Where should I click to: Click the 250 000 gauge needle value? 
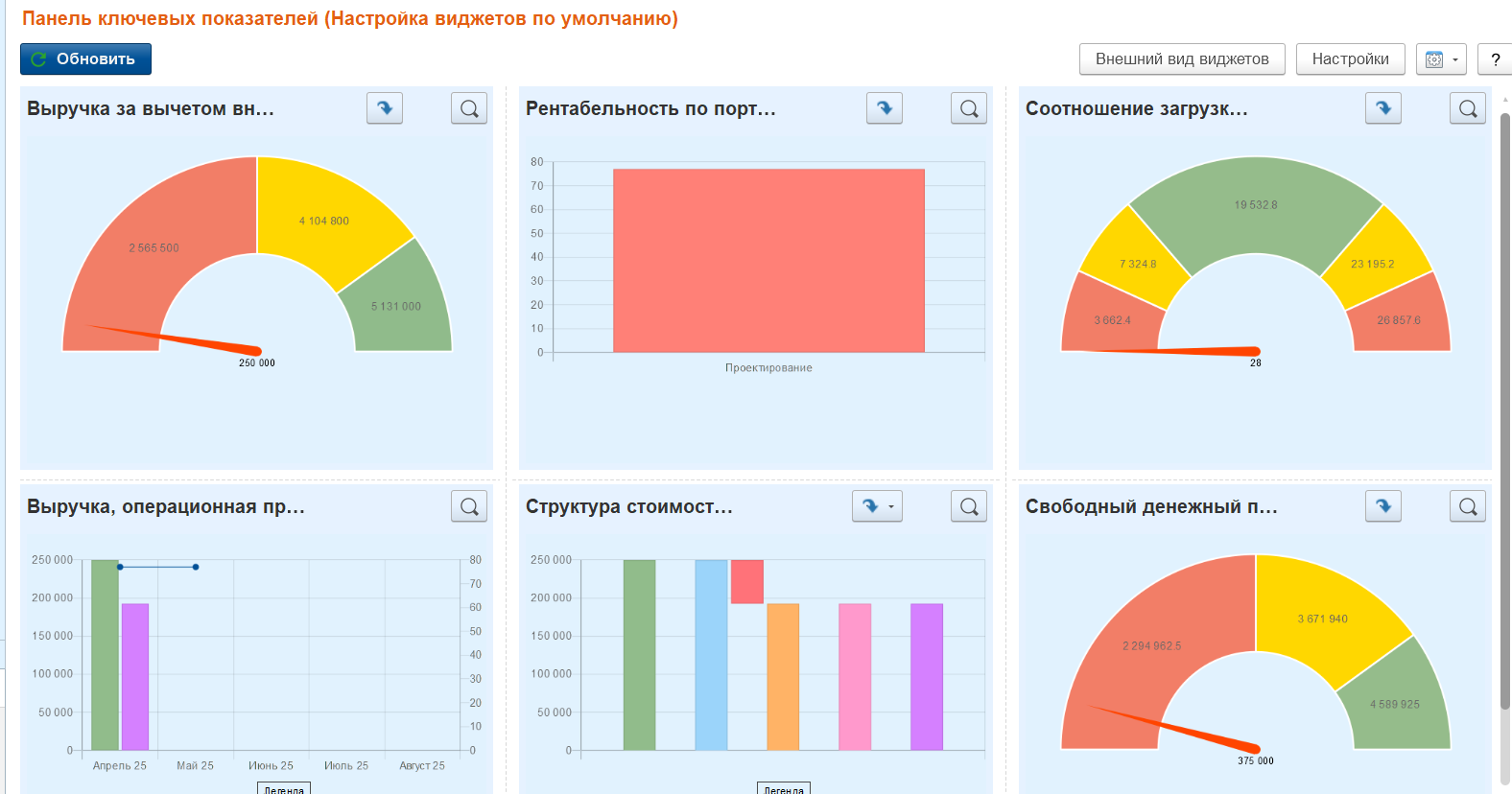[x=257, y=363]
